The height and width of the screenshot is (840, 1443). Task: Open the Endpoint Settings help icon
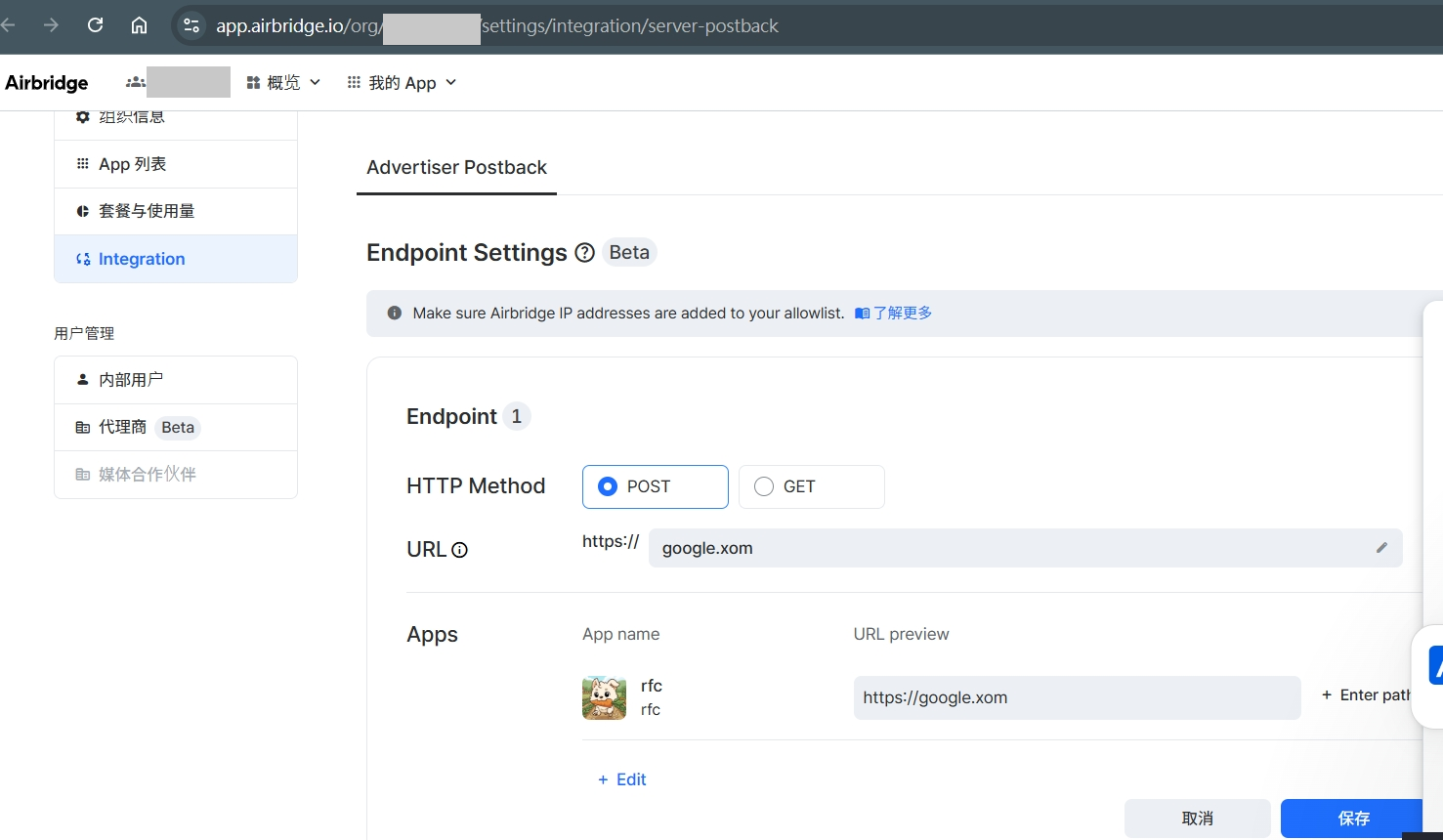click(584, 253)
